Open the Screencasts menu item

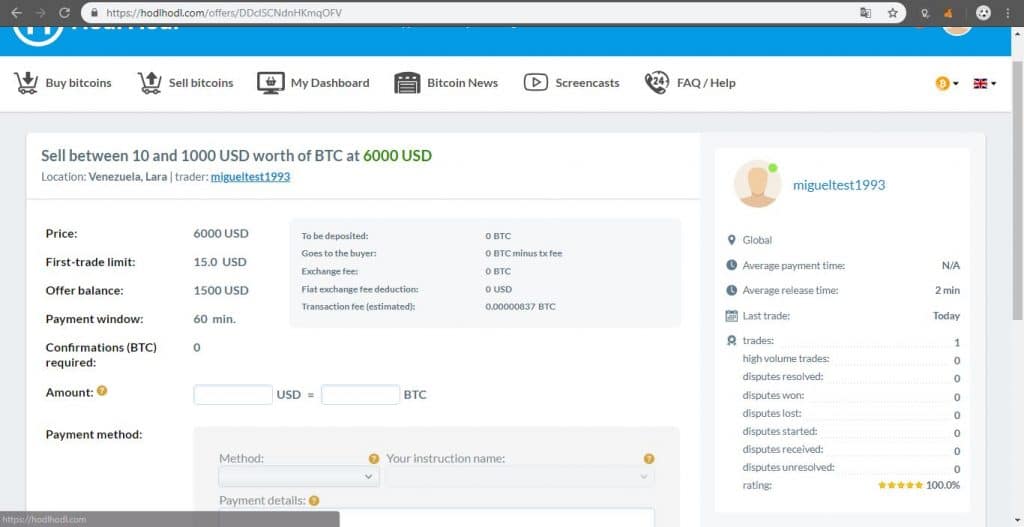pos(572,83)
